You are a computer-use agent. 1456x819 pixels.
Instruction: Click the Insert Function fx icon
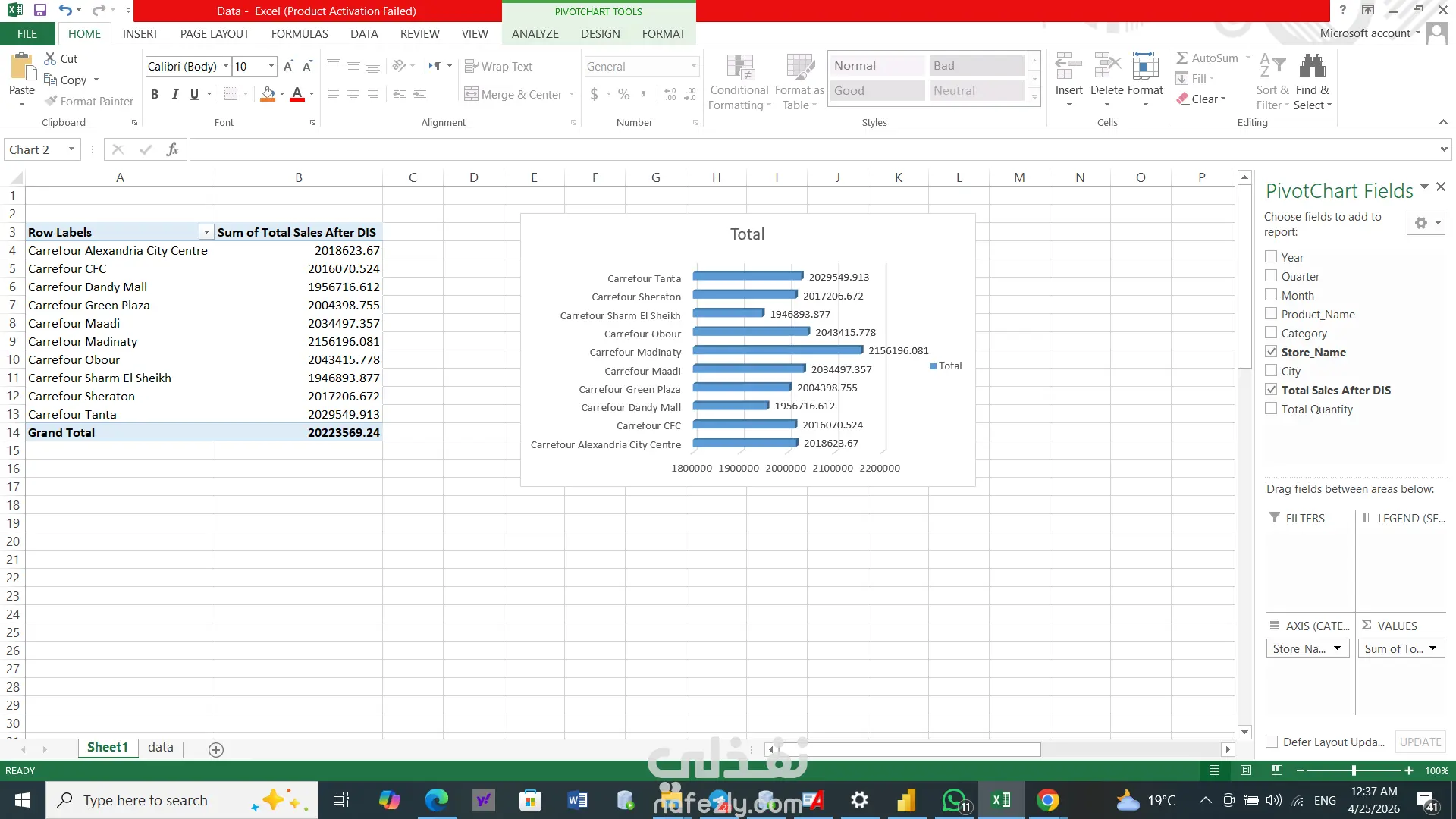tap(172, 149)
